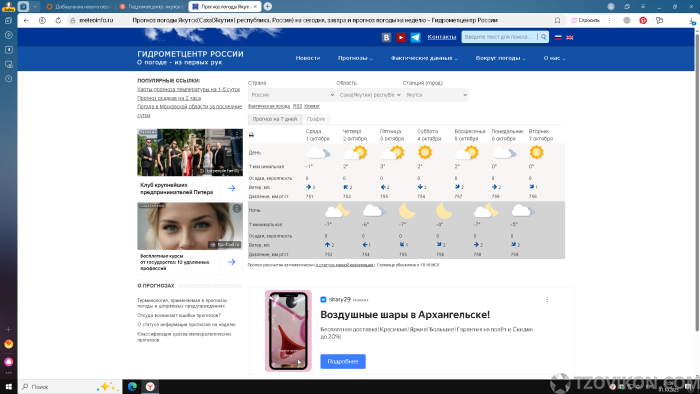The width and height of the screenshot is (700, 394).
Task: Open the Климат link
Action: [312, 106]
